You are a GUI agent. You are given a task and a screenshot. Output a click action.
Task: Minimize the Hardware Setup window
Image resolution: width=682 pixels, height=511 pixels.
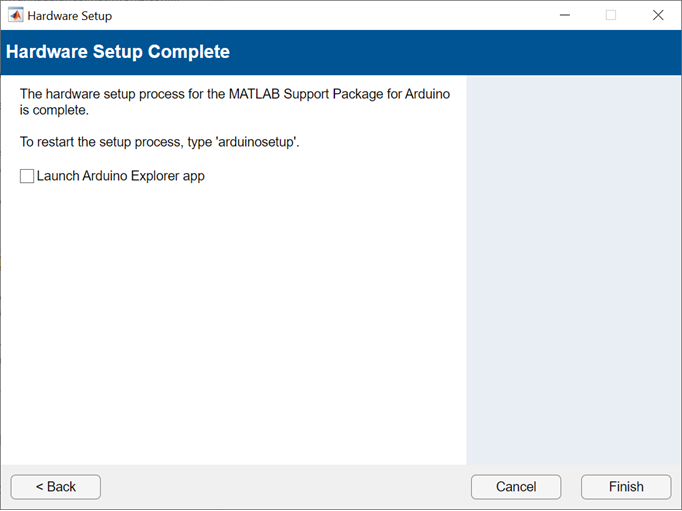pos(563,15)
